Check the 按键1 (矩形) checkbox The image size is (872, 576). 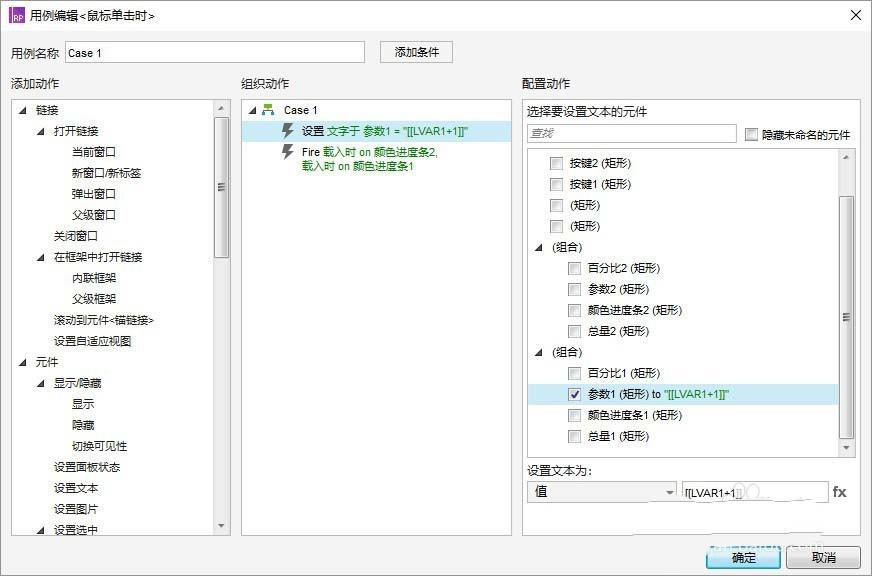tap(557, 184)
